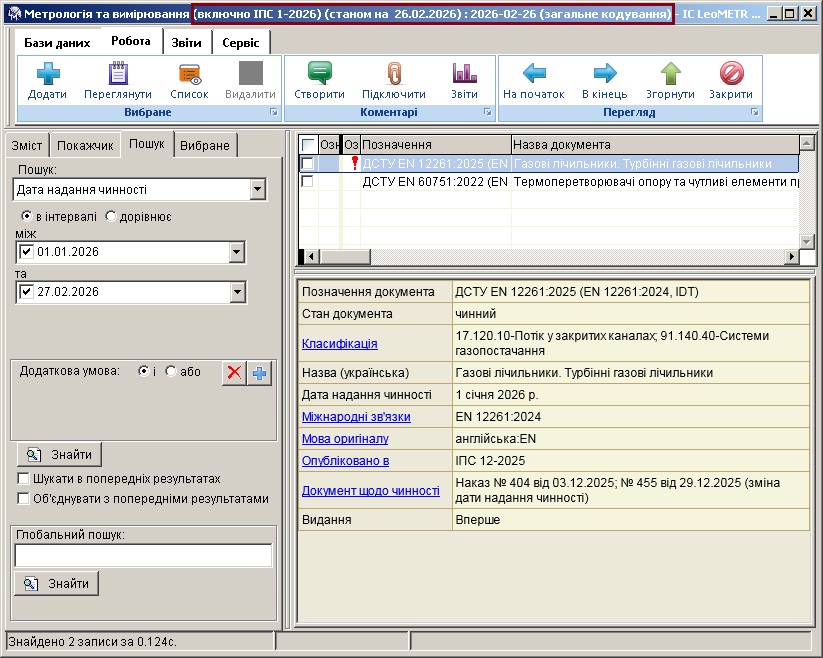Expand the 'Дата надання чинності' search dropdown
The width and height of the screenshot is (823, 658).
pyautogui.click(x=257, y=189)
